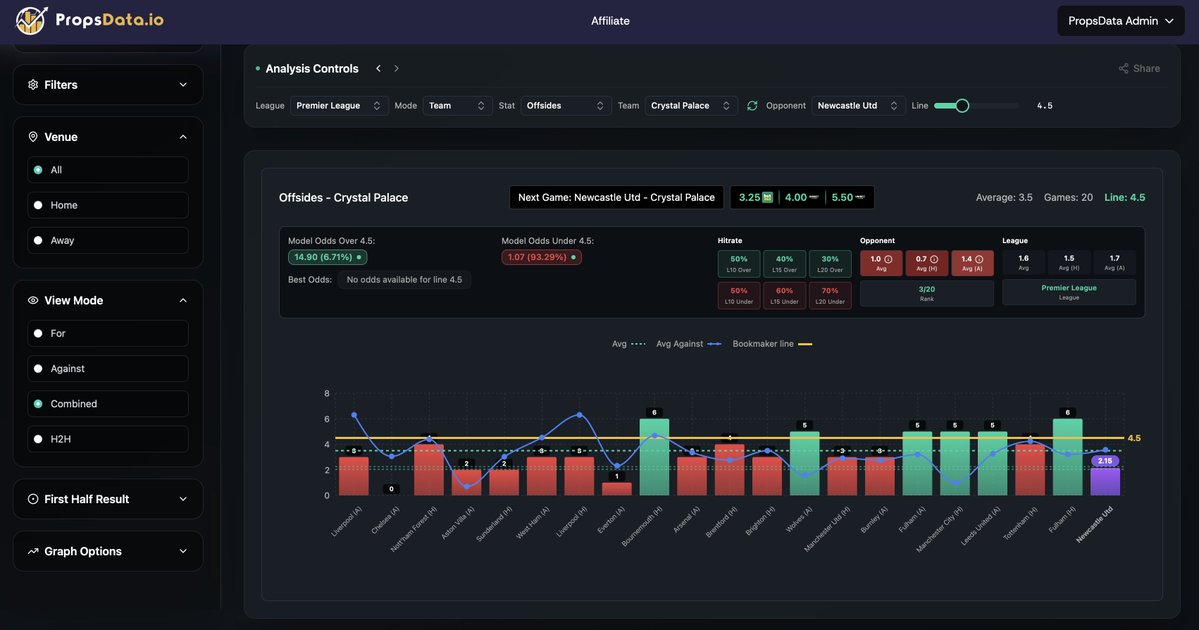The width and height of the screenshot is (1199, 630).
Task: Open the Affiliate page
Action: coord(610,21)
